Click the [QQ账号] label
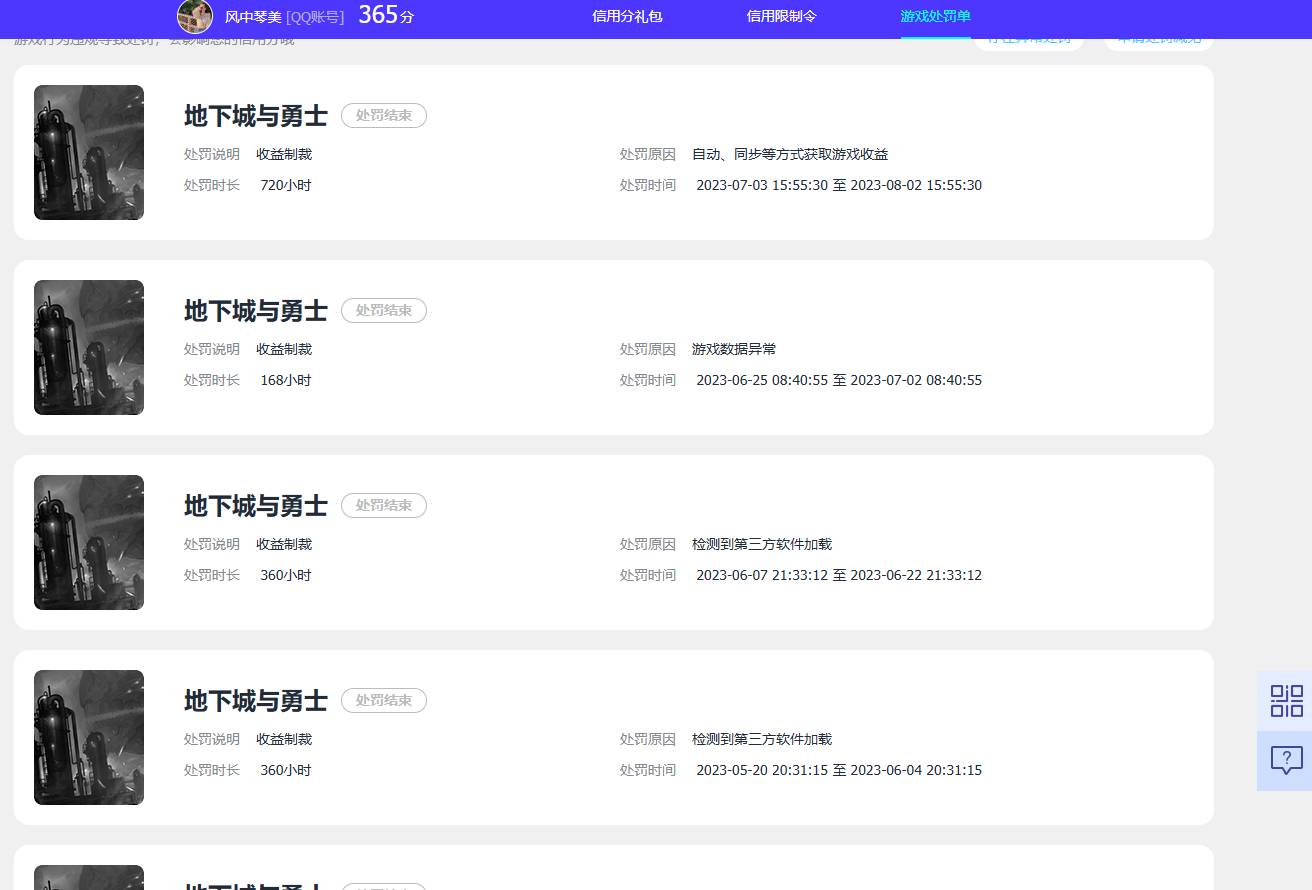 pos(315,17)
